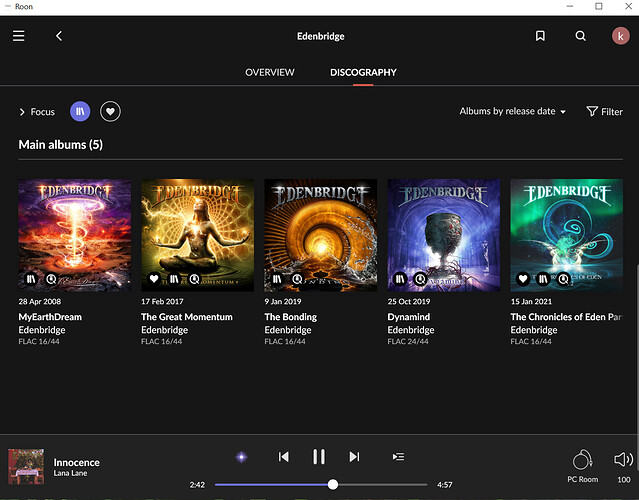This screenshot has height=500, width=639.
Task: Open The Bonding title link
Action: 291,317
